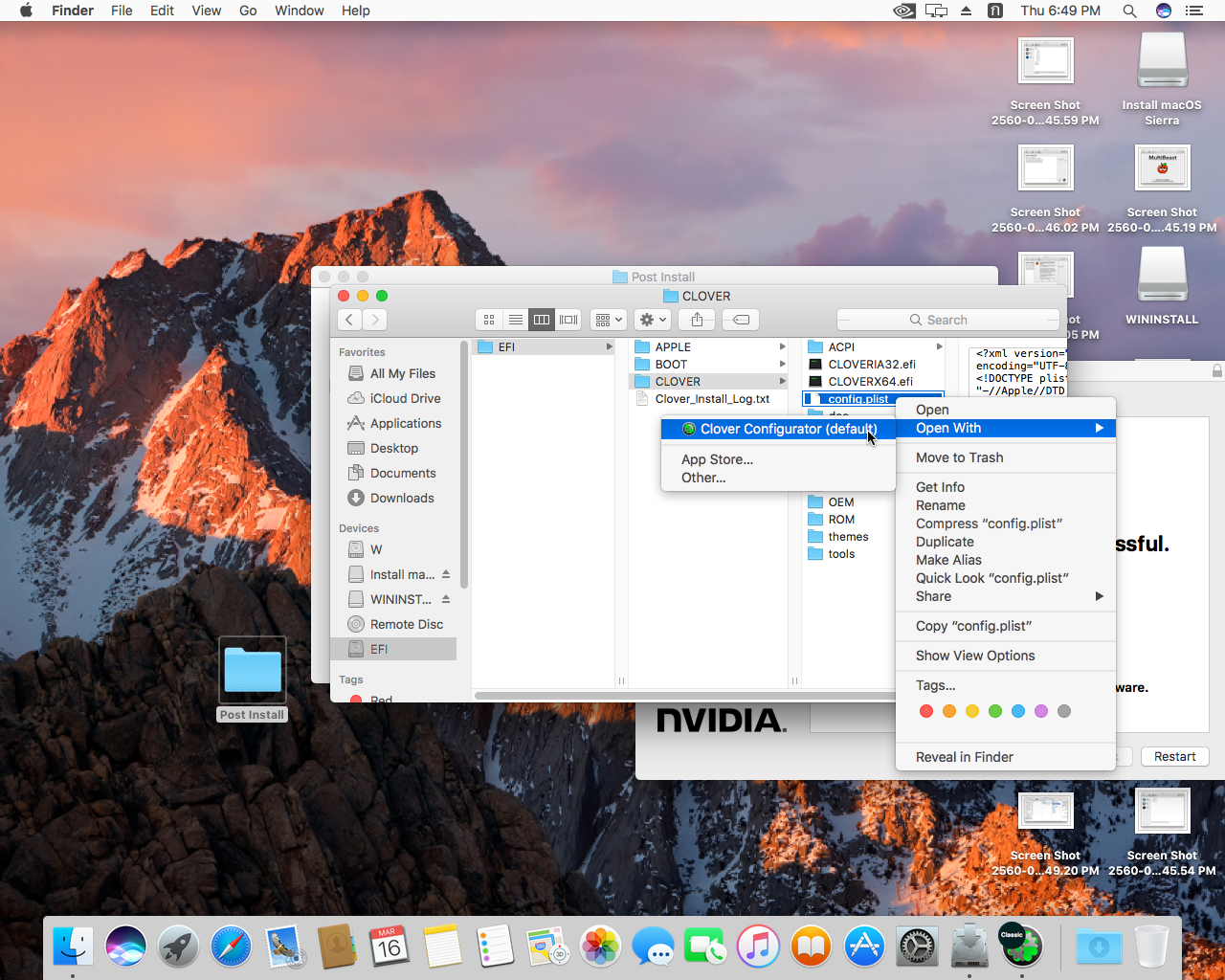1225x980 pixels.
Task: Click the Edit Tags toolbar button
Action: (741, 320)
